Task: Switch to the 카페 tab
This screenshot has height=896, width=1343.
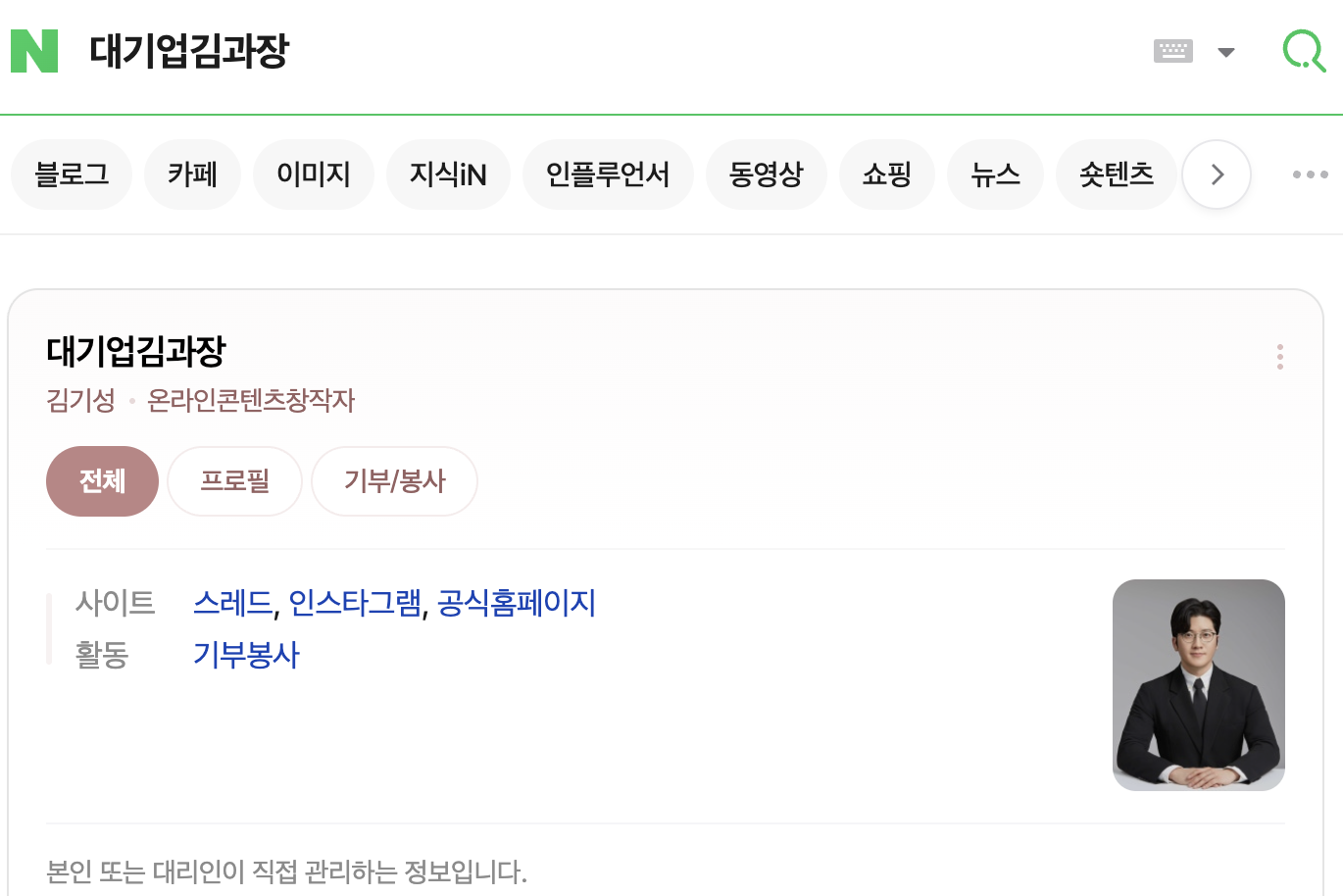Action: tap(192, 174)
